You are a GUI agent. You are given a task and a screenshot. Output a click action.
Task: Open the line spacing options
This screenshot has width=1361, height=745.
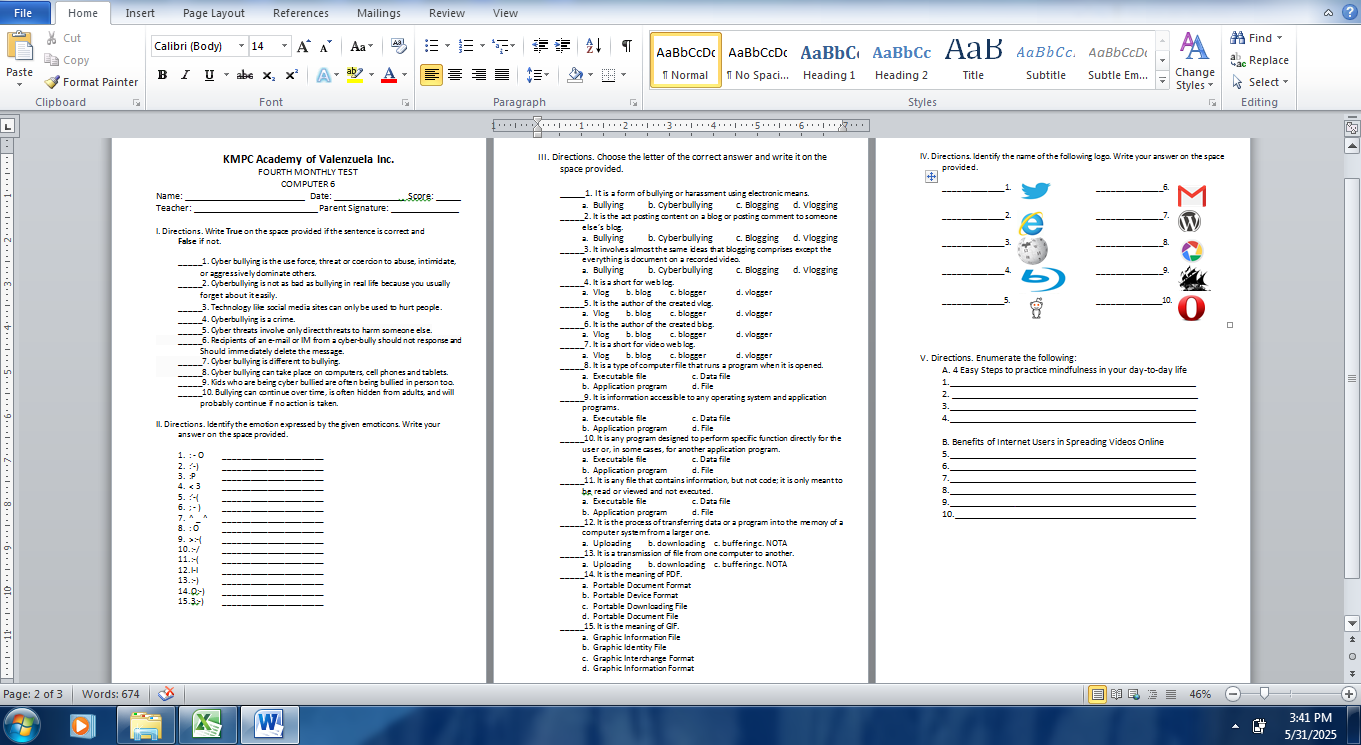[x=538, y=75]
